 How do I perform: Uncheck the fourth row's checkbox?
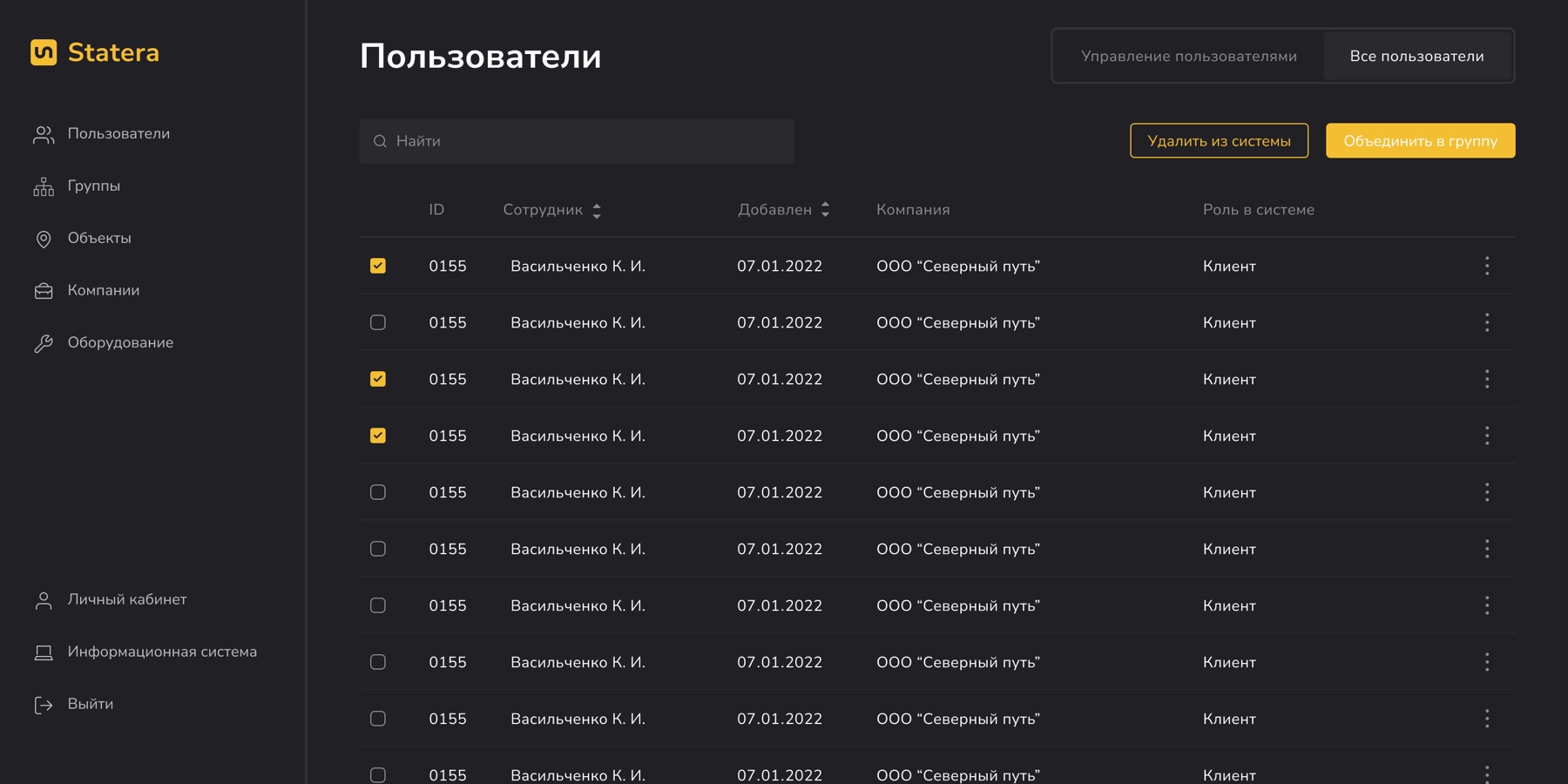378,436
